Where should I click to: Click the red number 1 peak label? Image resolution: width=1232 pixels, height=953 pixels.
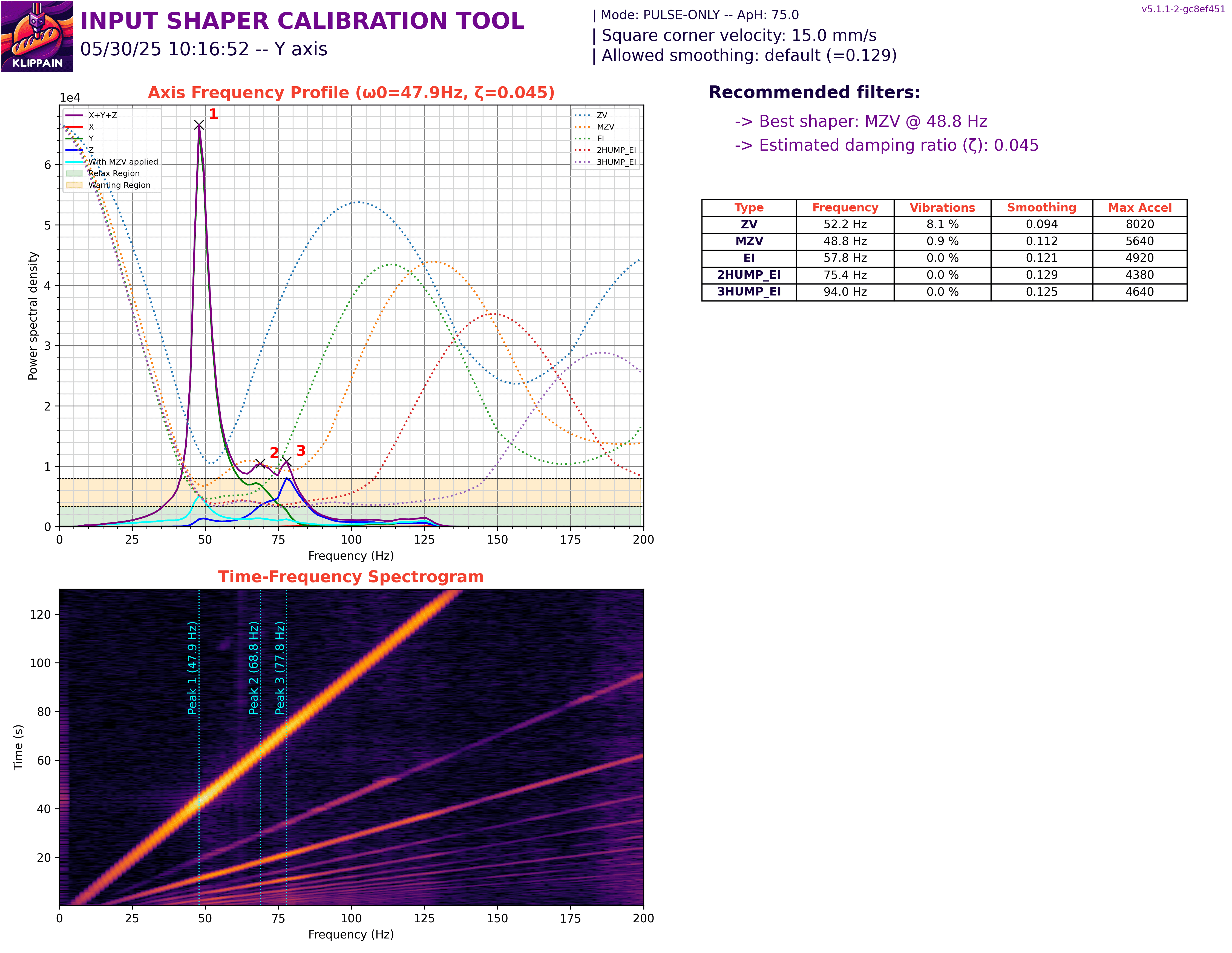tap(213, 114)
